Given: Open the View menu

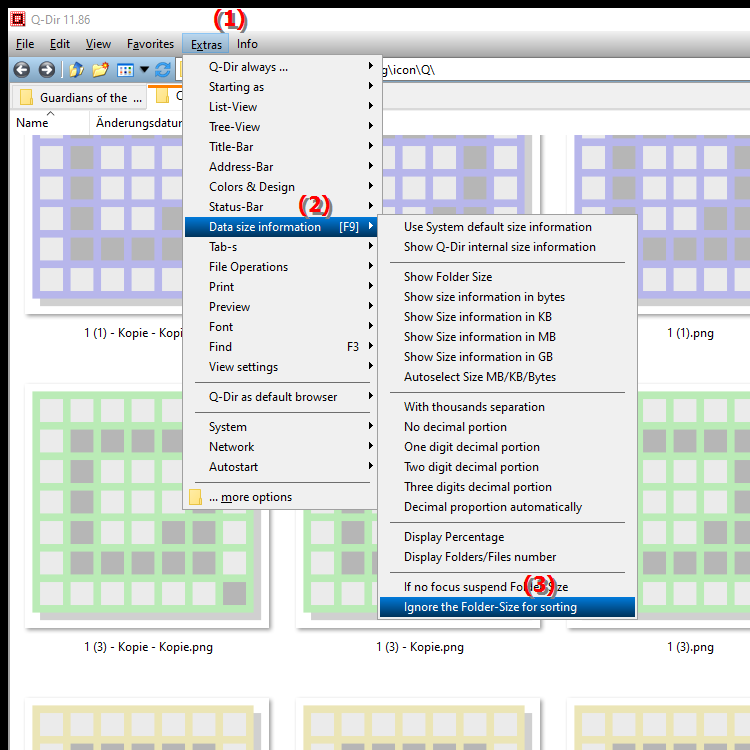Looking at the screenshot, I should coord(98,44).
